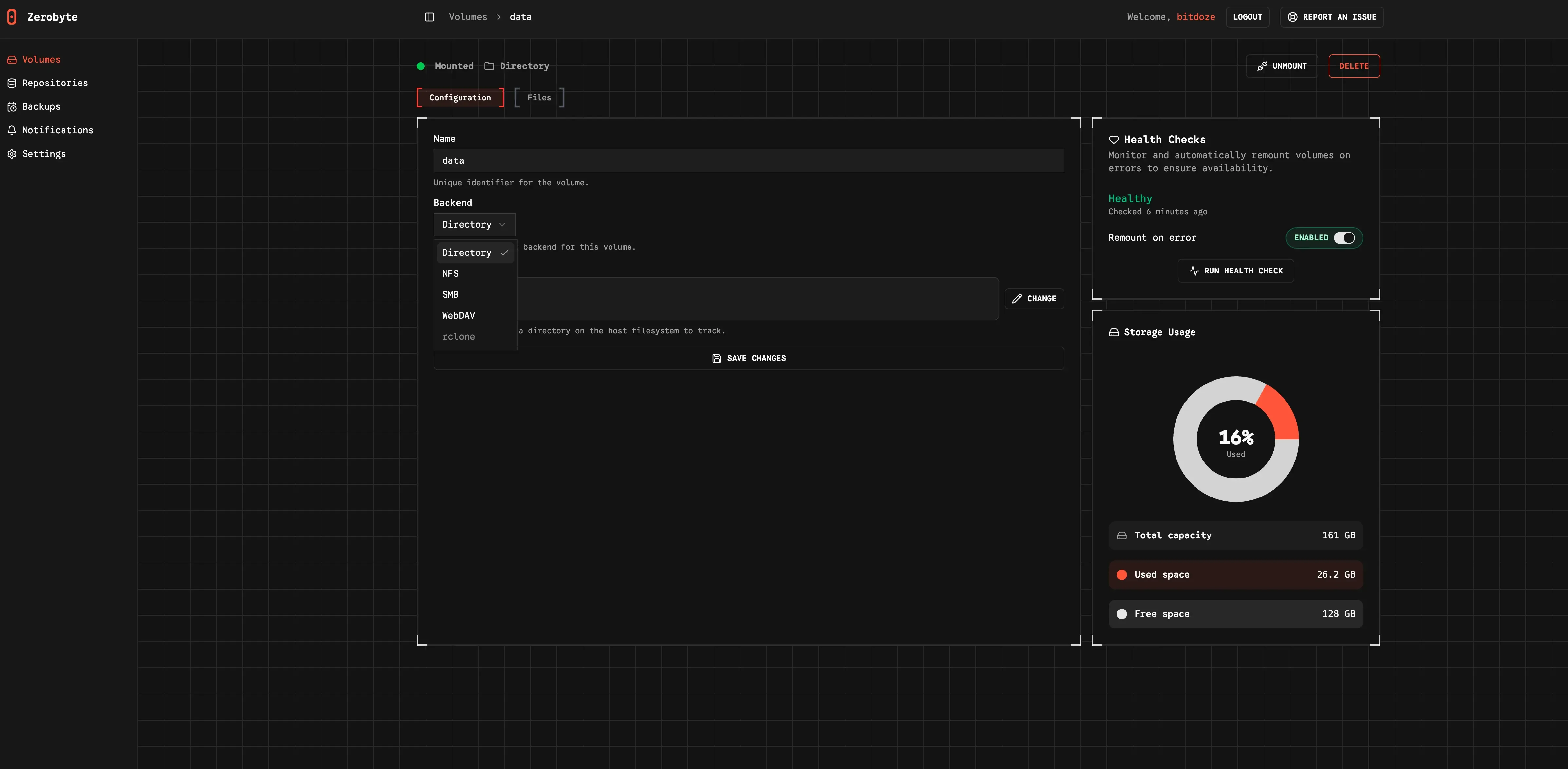Click the Zerobyte logo icon
1568x769 pixels.
click(11, 17)
